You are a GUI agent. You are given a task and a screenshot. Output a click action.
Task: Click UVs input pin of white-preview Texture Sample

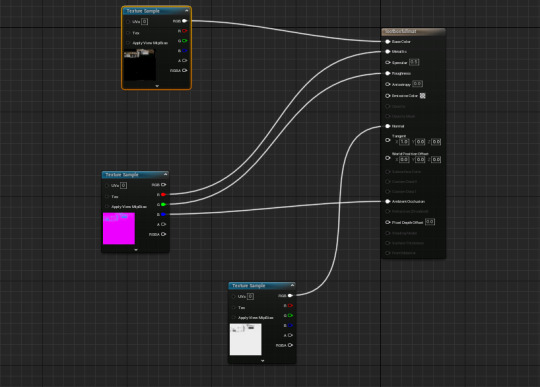point(234,296)
